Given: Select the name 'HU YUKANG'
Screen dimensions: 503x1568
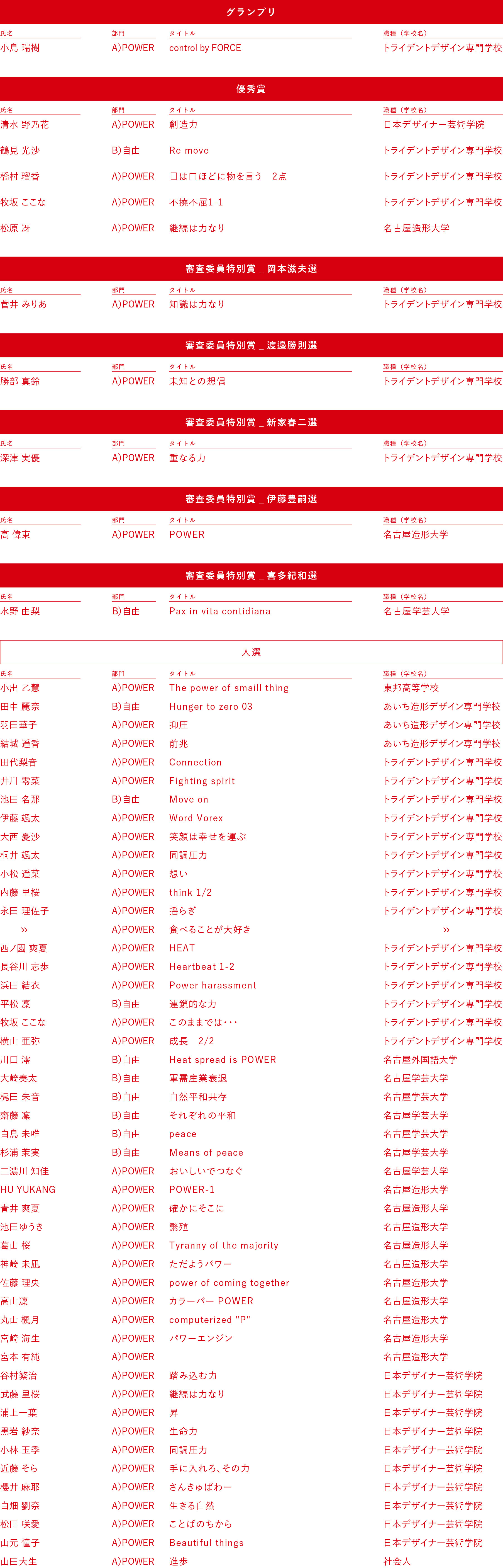Looking at the screenshot, I should click(27, 1189).
